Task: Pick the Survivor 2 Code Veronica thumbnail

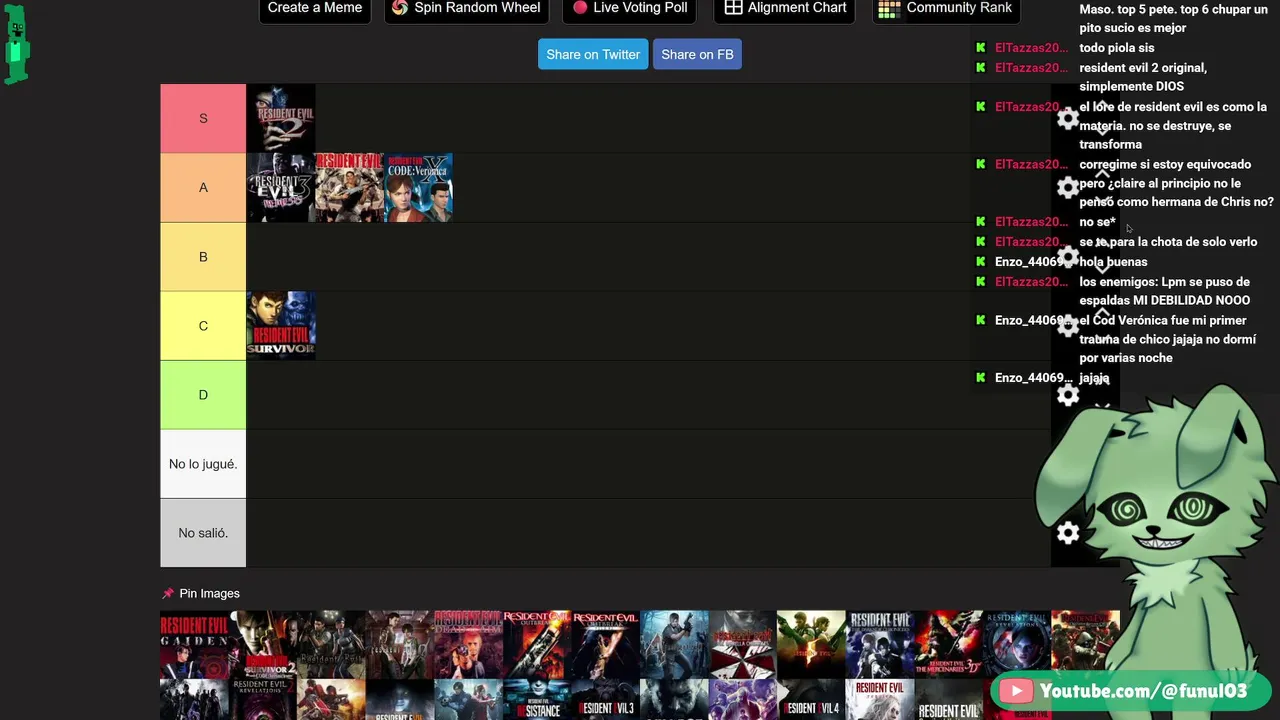Action: [263, 644]
